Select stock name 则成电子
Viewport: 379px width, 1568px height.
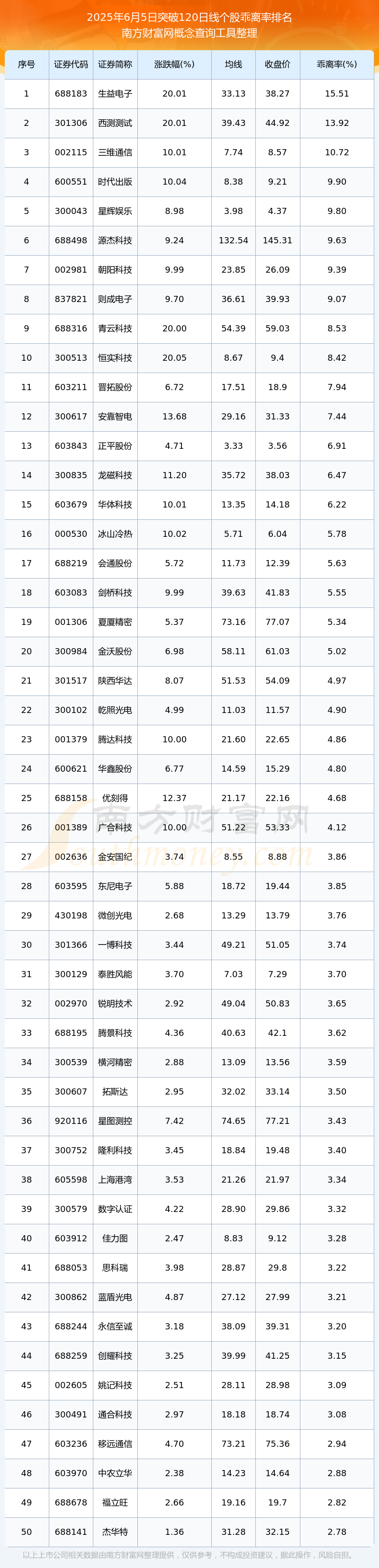(x=115, y=300)
